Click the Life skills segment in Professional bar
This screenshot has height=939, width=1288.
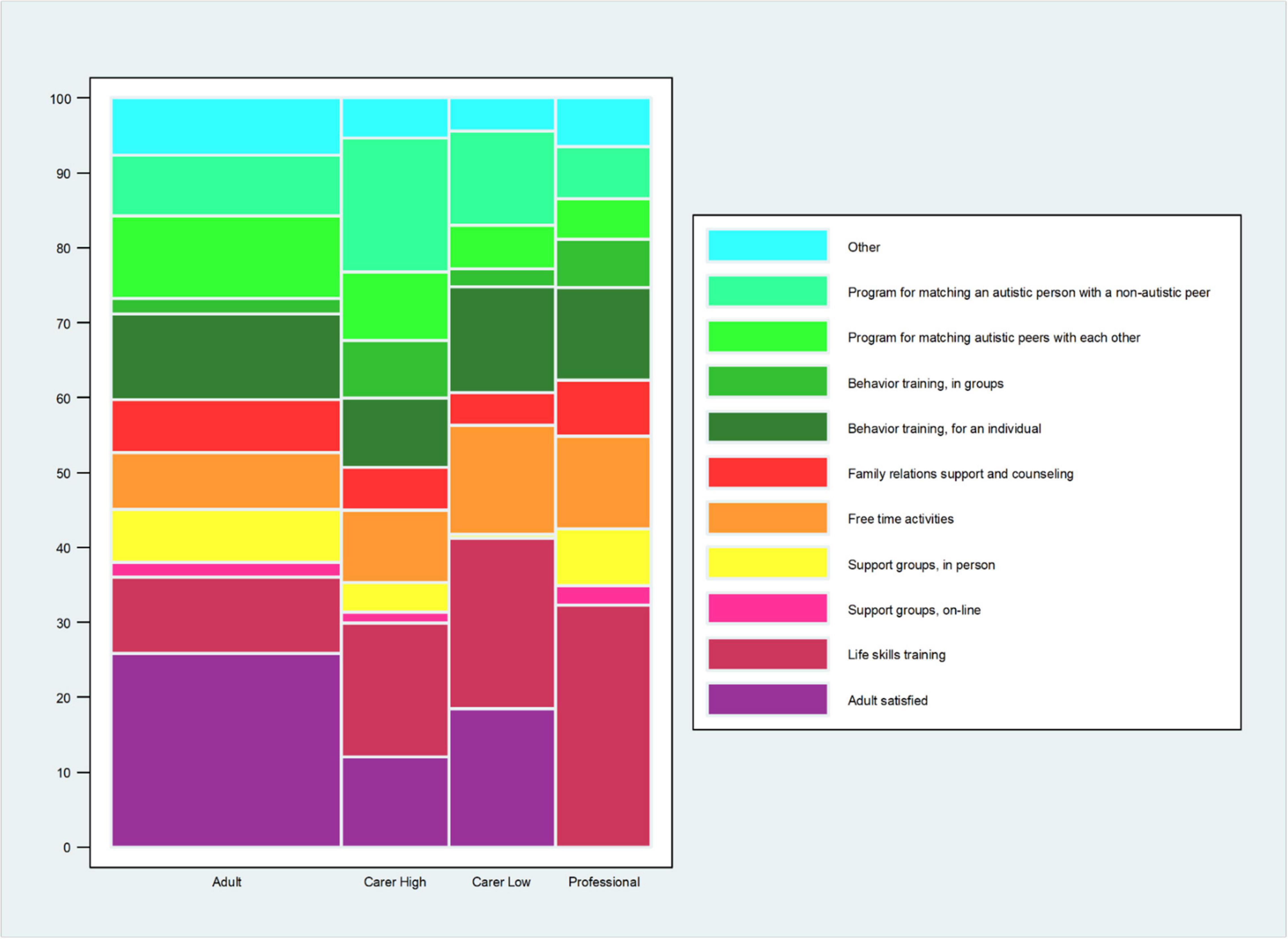[x=603, y=726]
